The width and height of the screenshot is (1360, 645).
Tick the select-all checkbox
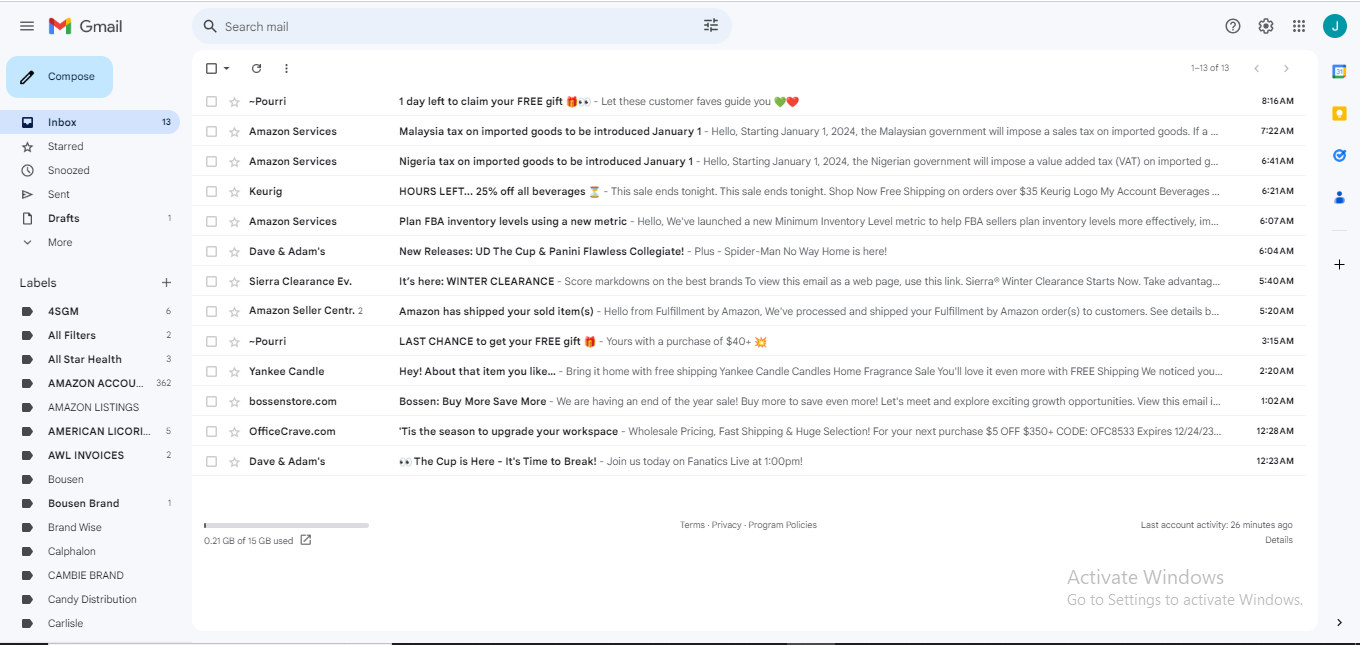pyautogui.click(x=211, y=68)
